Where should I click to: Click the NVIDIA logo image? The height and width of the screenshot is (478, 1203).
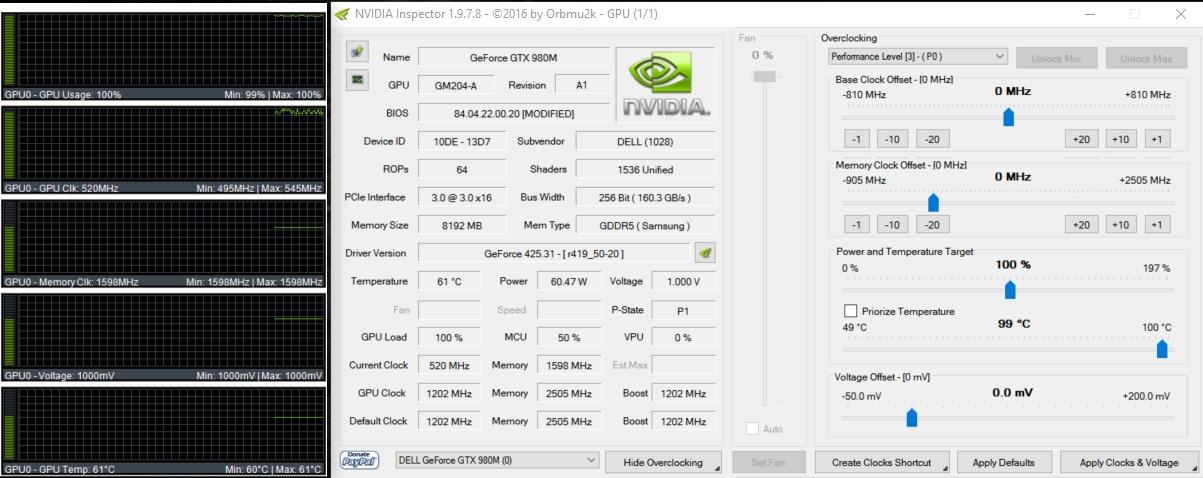coord(666,85)
